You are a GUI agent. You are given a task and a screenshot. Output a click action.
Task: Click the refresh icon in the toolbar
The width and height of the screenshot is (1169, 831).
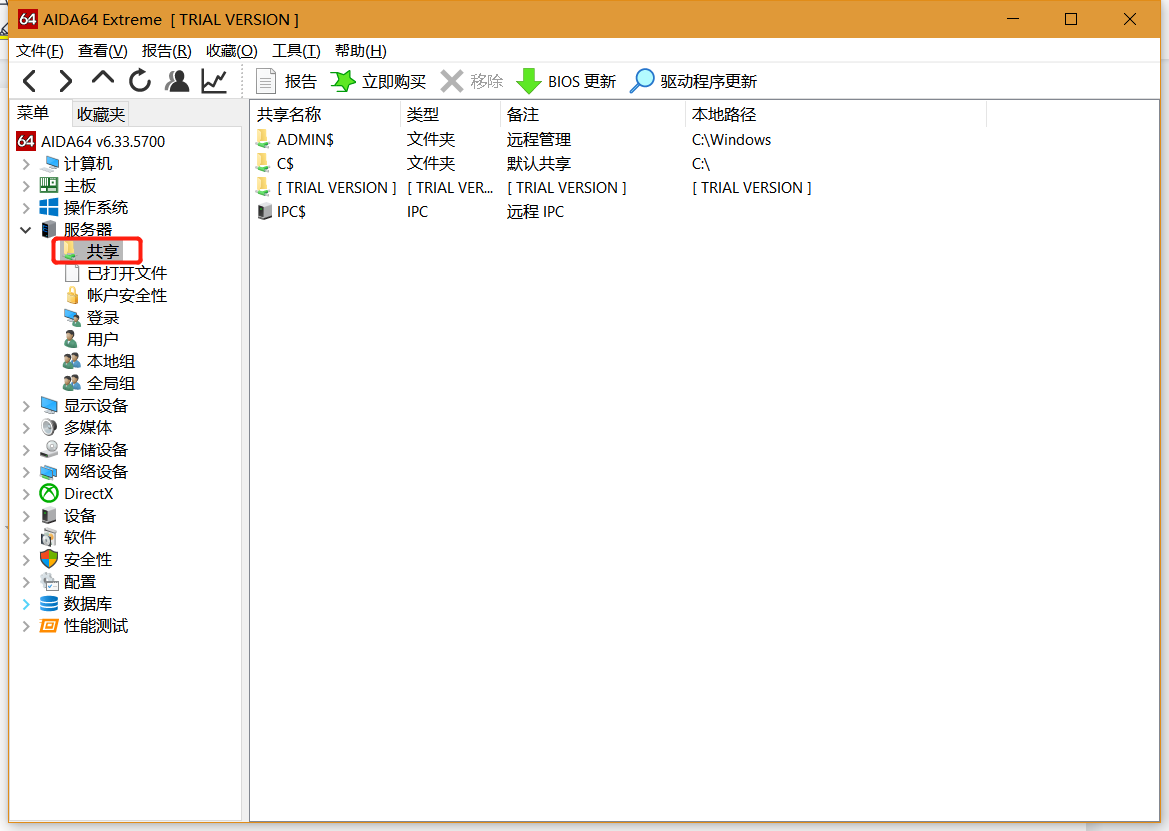[140, 81]
